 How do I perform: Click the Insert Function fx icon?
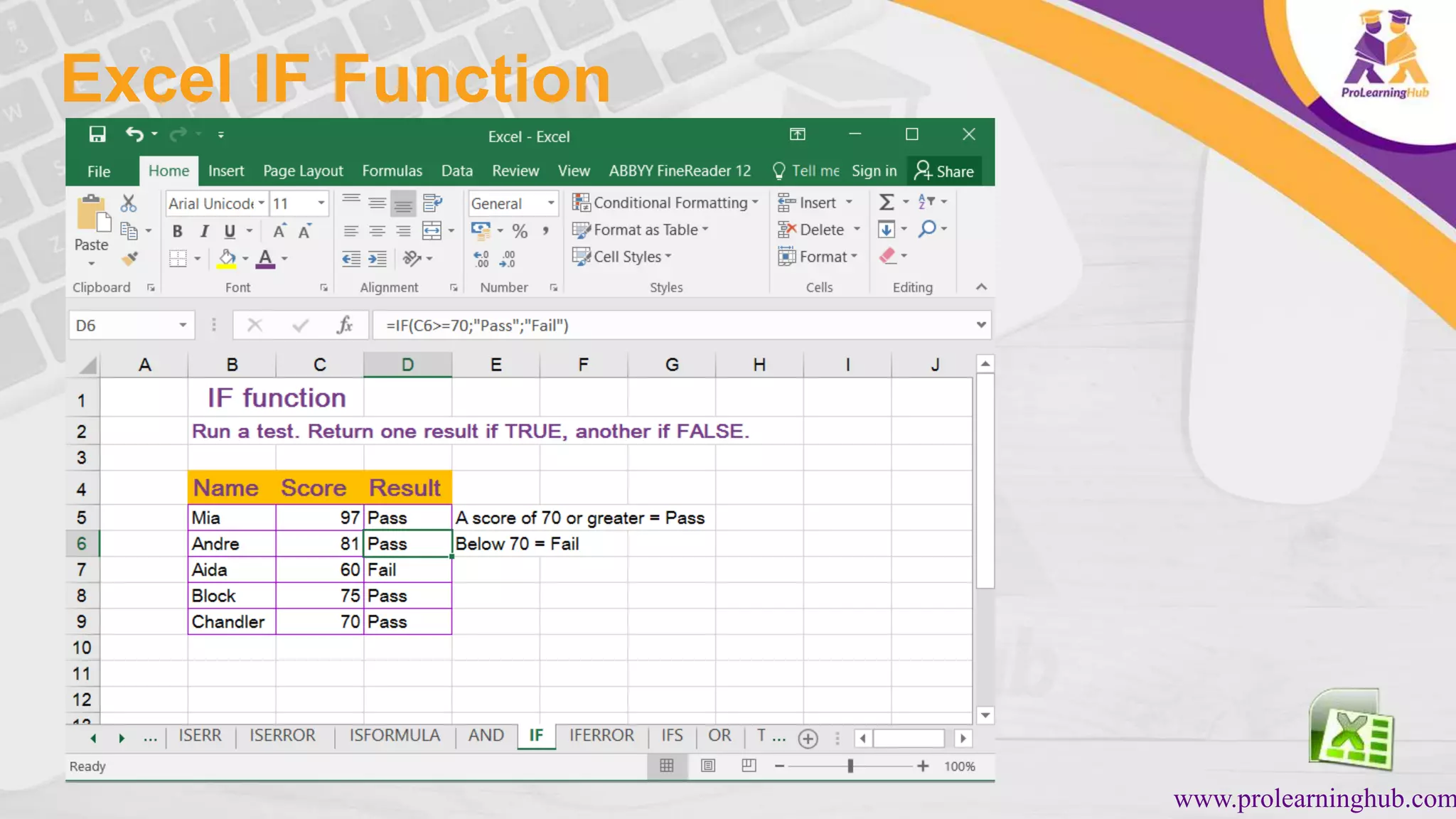[x=345, y=326]
